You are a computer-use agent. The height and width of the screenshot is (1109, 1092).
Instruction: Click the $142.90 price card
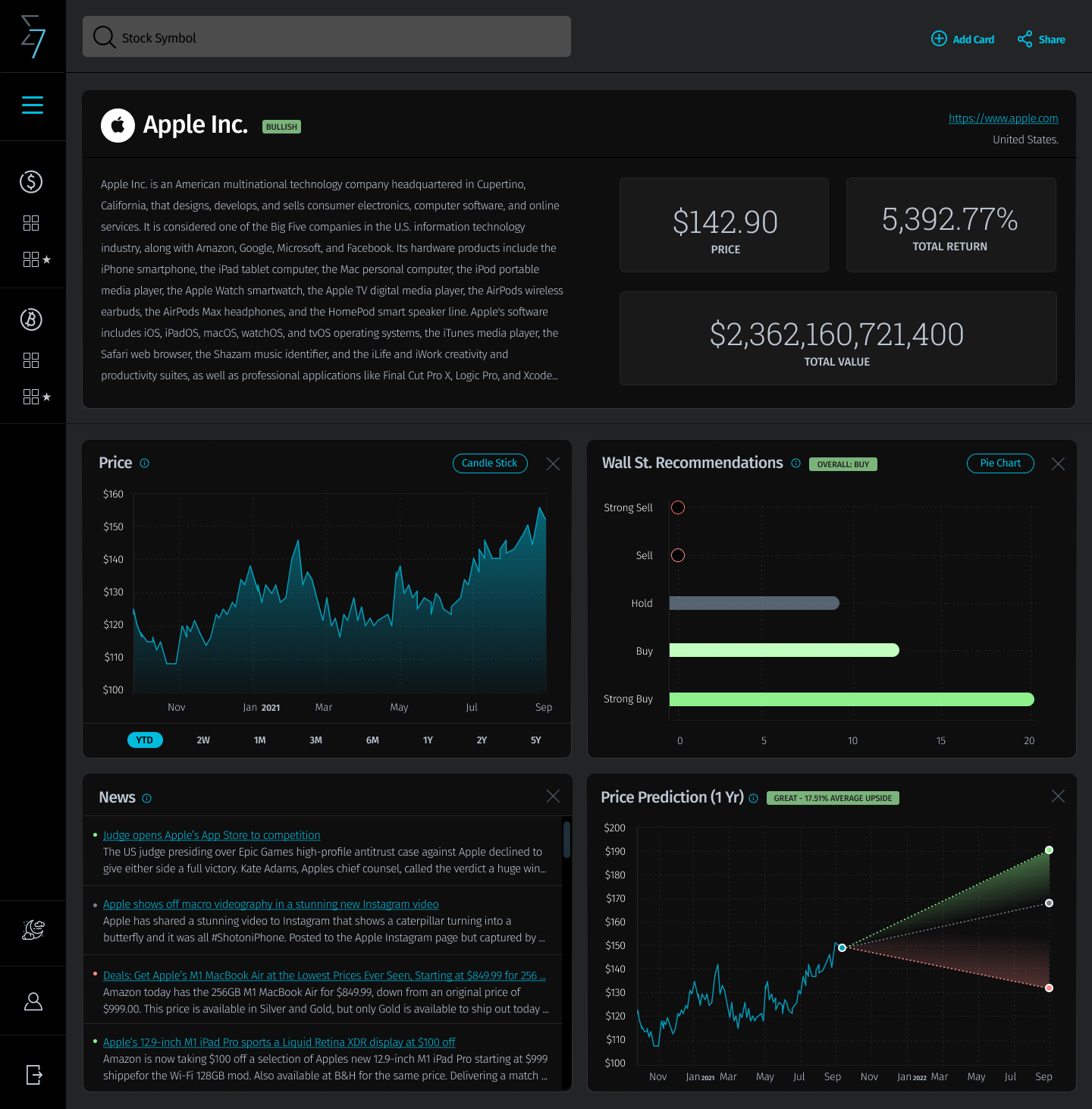point(724,225)
